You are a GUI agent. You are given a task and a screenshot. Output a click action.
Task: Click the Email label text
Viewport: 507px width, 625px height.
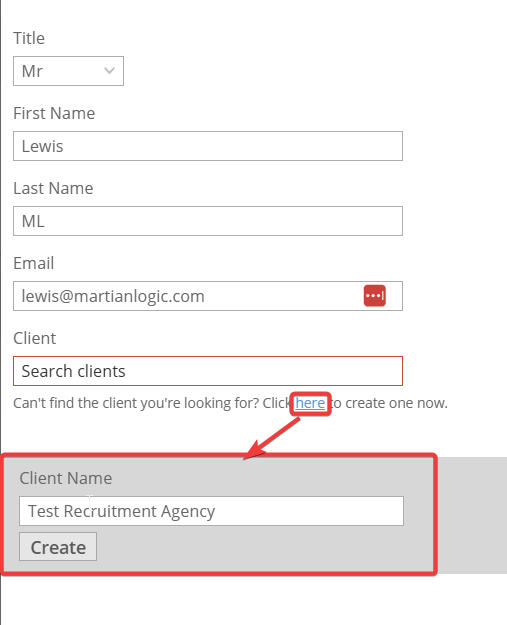tap(33, 263)
